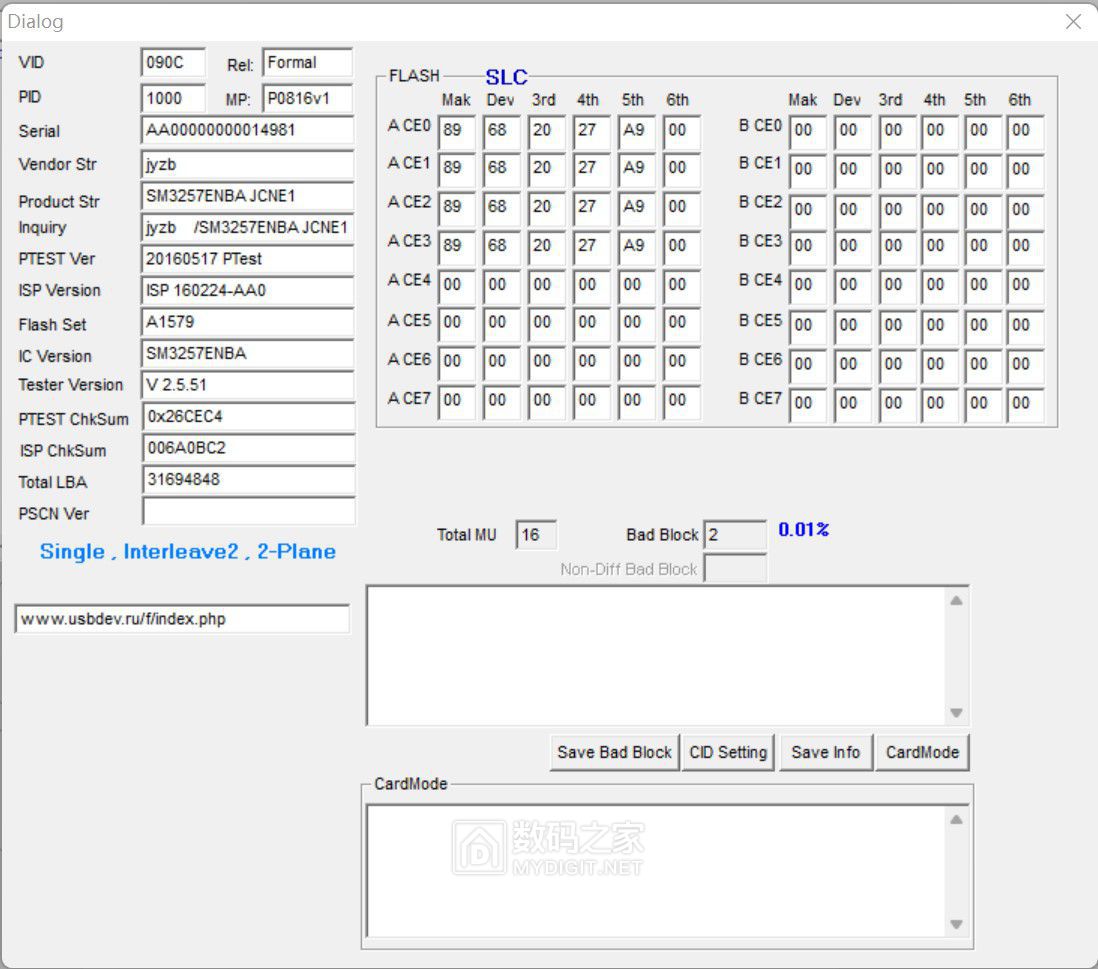Viewport: 1098px width, 969px height.
Task: Select the Bad Block count field
Action: click(734, 535)
